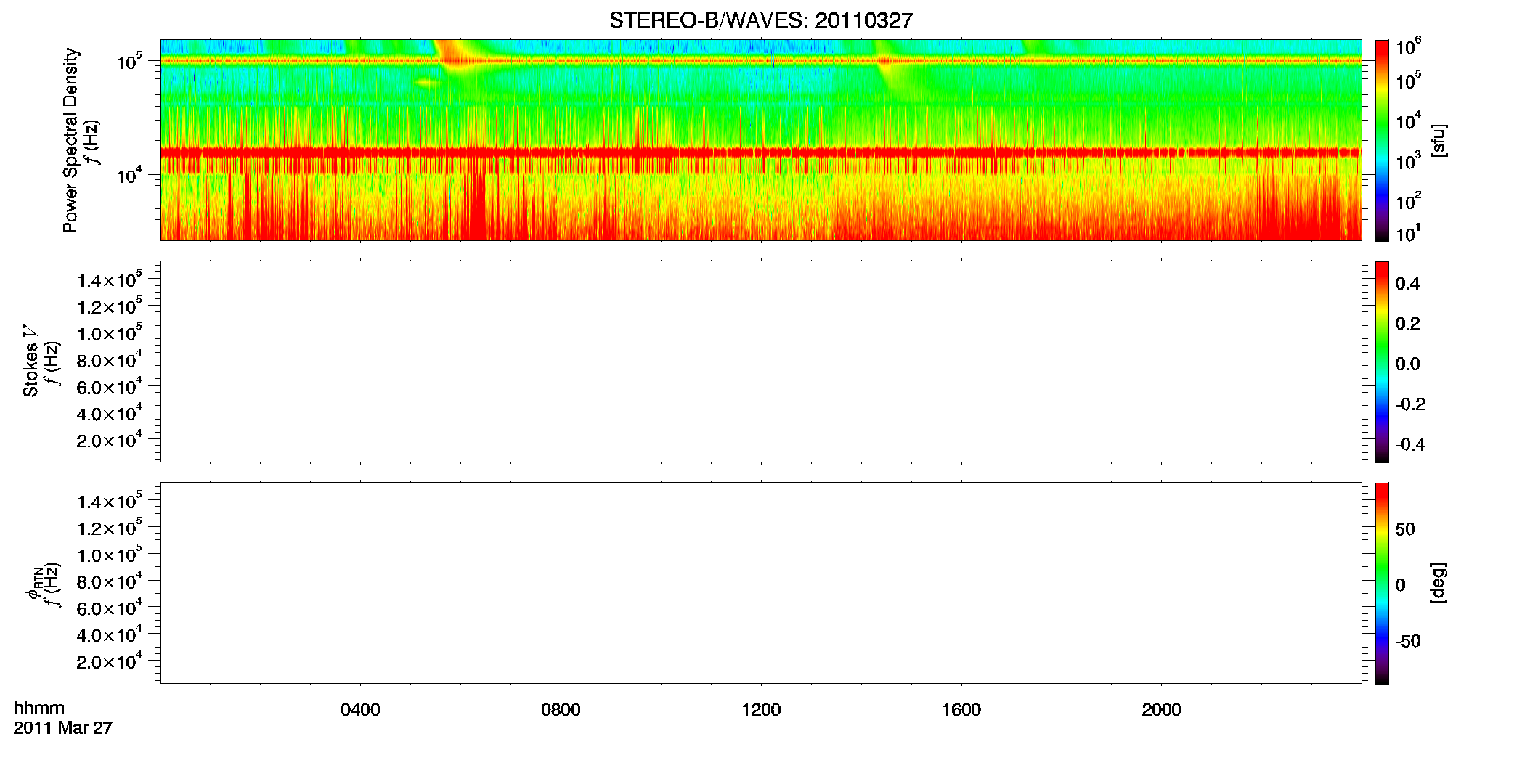Click the '0800' time tick label
The width and height of the screenshot is (1522, 784).
(x=561, y=710)
